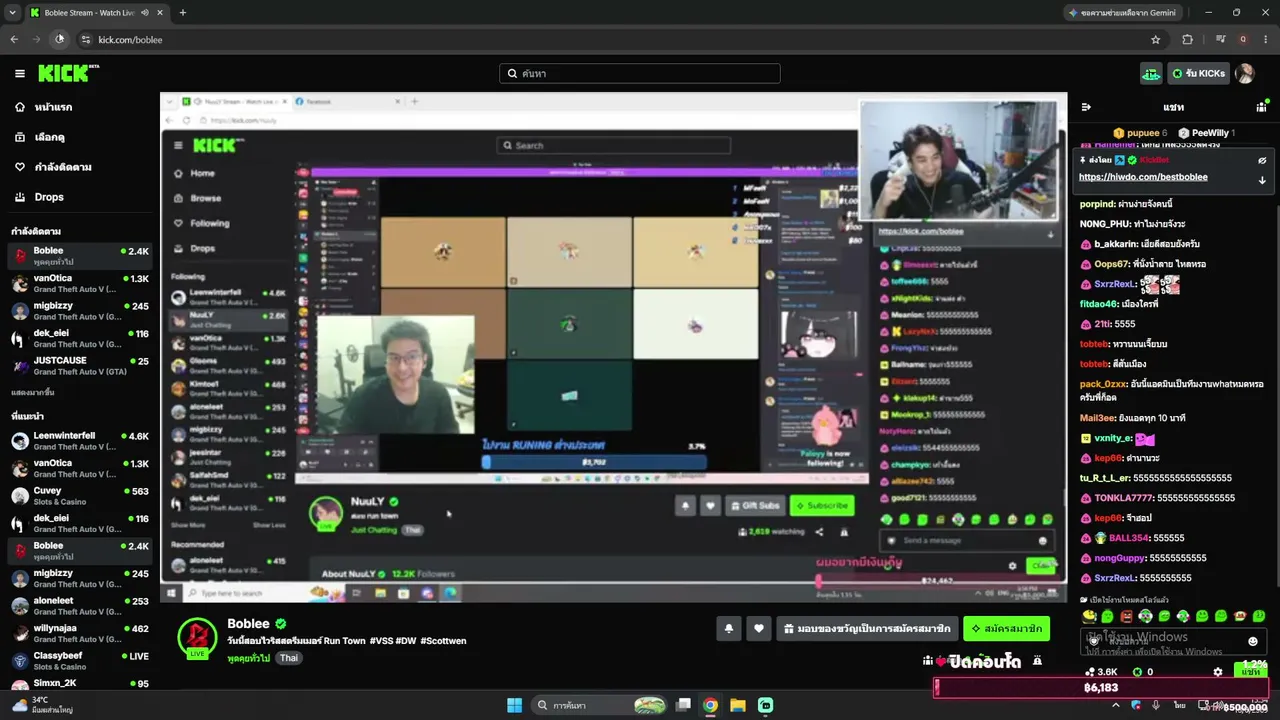
Task: Select the yellow-hat emote in quick emotes
Action: [1089, 616]
